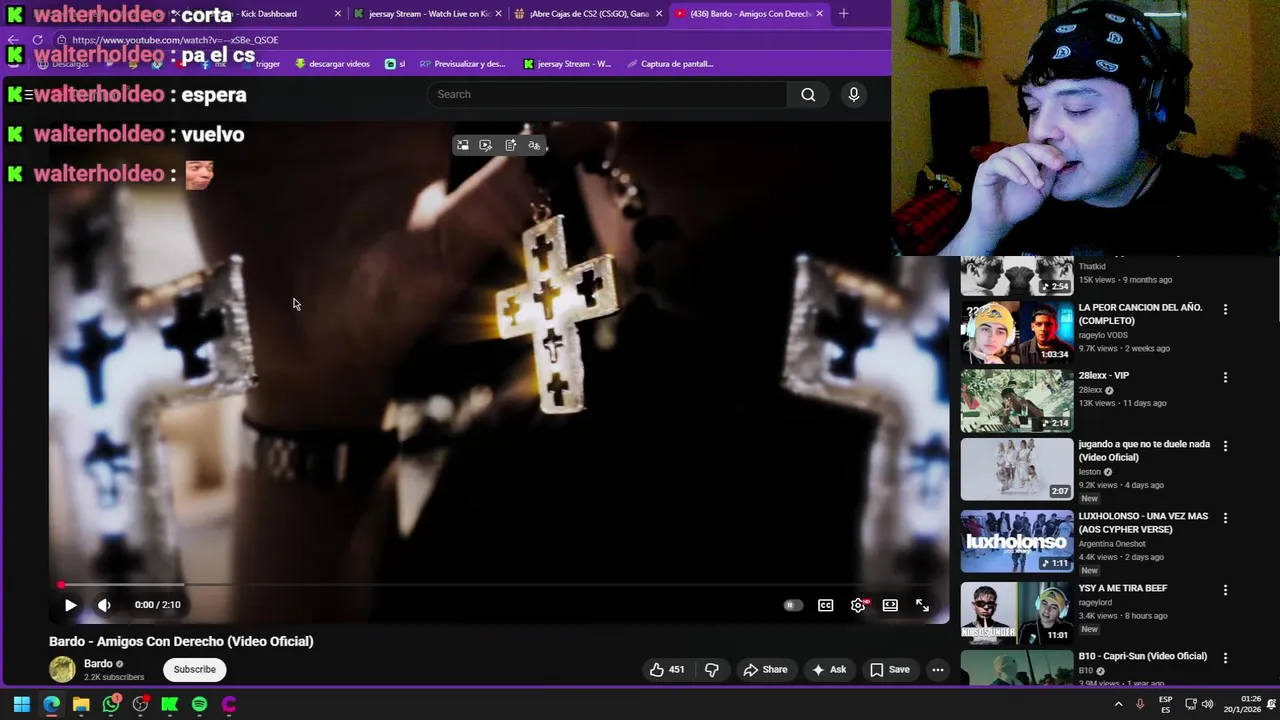Open jugando a que no te duele nada thumbnail
The width and height of the screenshot is (1280, 720).
(x=1016, y=468)
